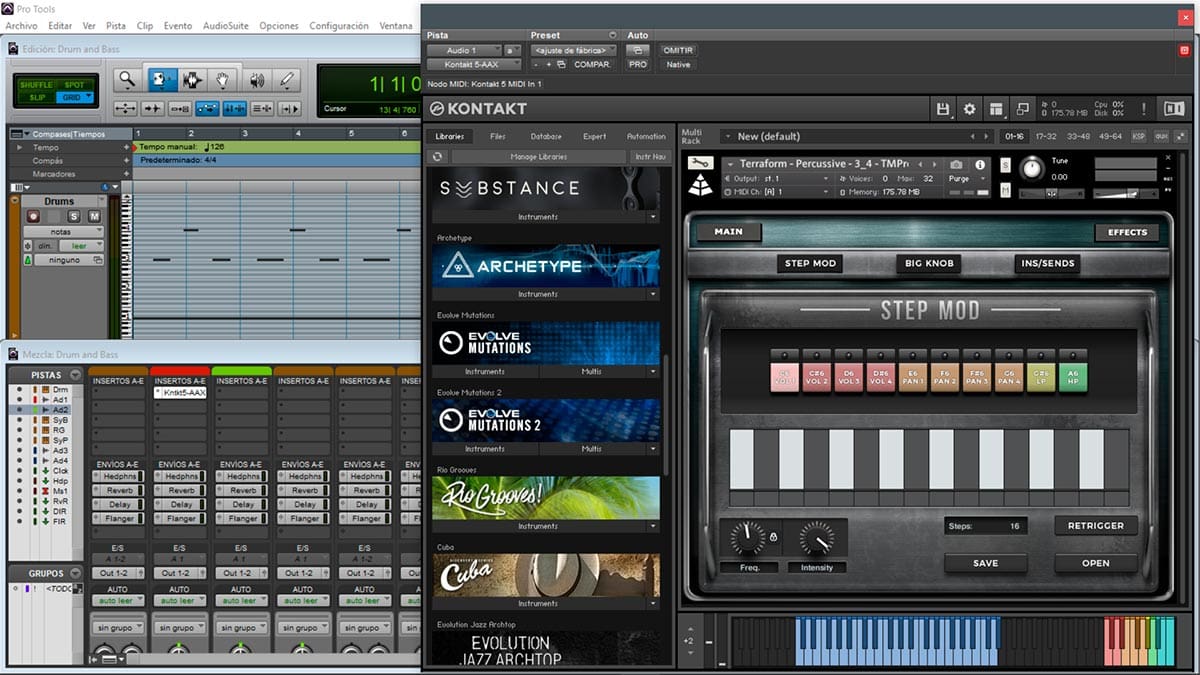This screenshot has height=675, width=1200.
Task: Open the leer automation mode dropdown
Action: 81,246
